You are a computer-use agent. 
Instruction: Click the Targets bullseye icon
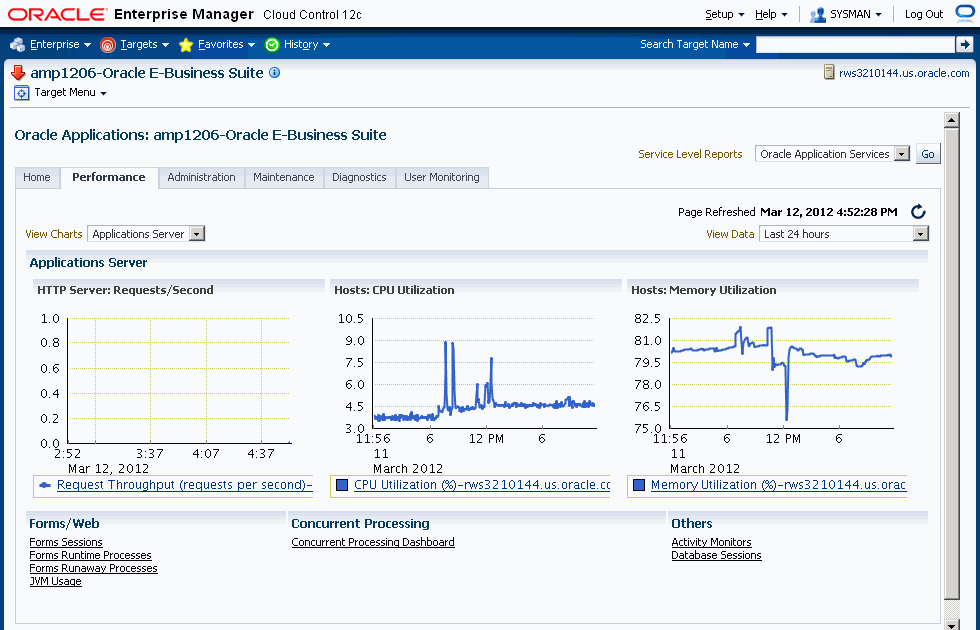[108, 45]
